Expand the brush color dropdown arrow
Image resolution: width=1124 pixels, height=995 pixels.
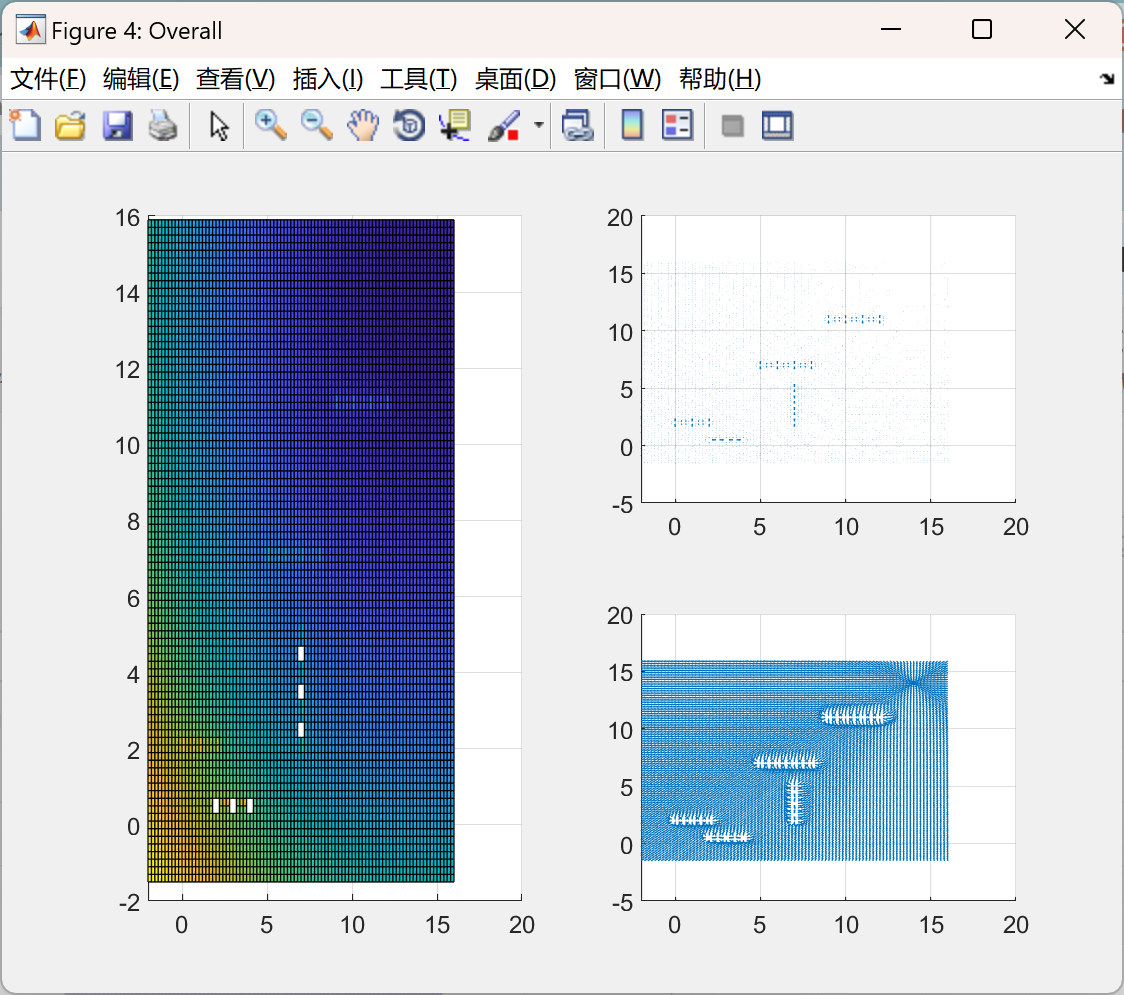[x=538, y=125]
